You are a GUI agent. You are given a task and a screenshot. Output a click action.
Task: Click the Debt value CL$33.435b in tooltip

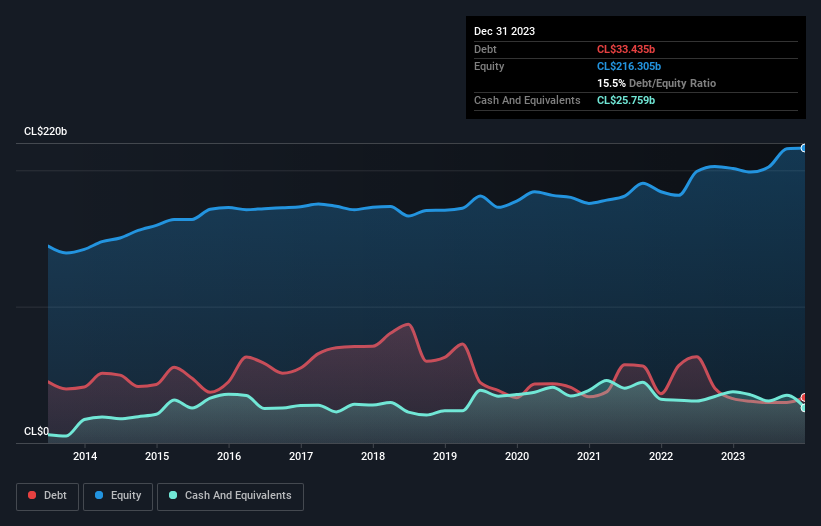click(x=626, y=49)
